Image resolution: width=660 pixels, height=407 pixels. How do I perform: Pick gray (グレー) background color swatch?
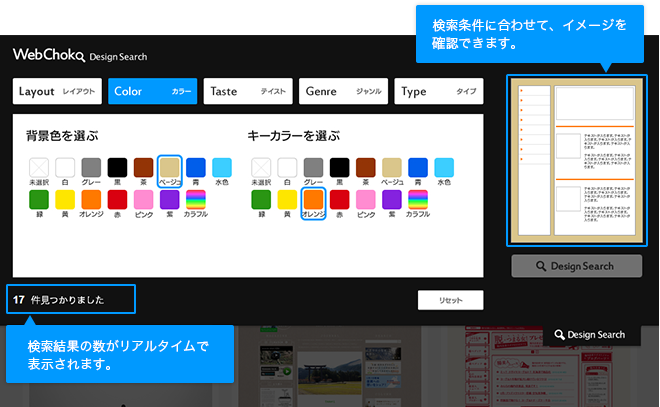pyautogui.click(x=91, y=167)
